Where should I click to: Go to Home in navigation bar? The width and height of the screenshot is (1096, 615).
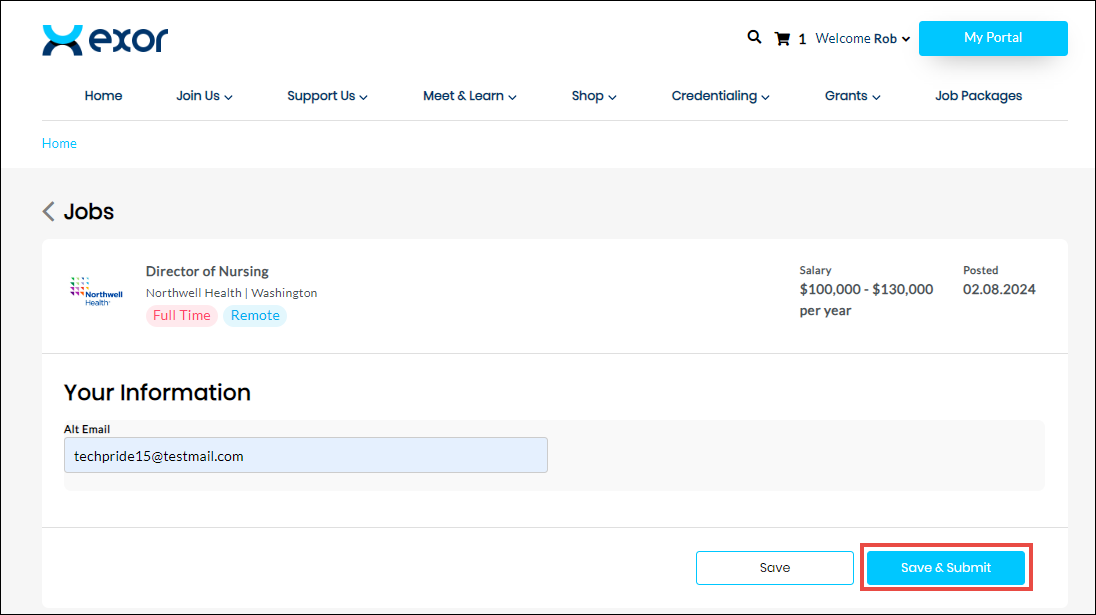pos(103,96)
